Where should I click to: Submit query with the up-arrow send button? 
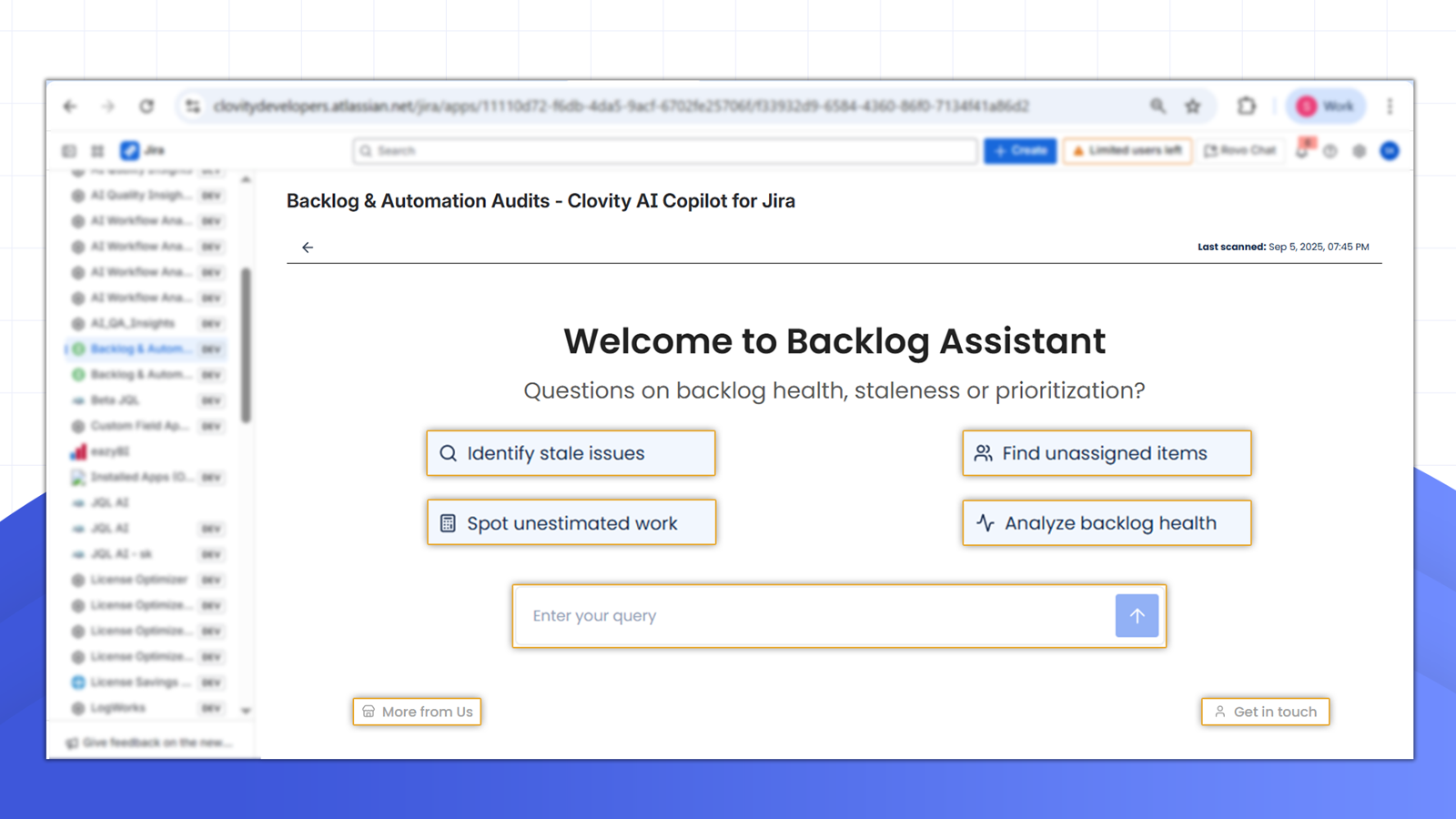[1137, 616]
